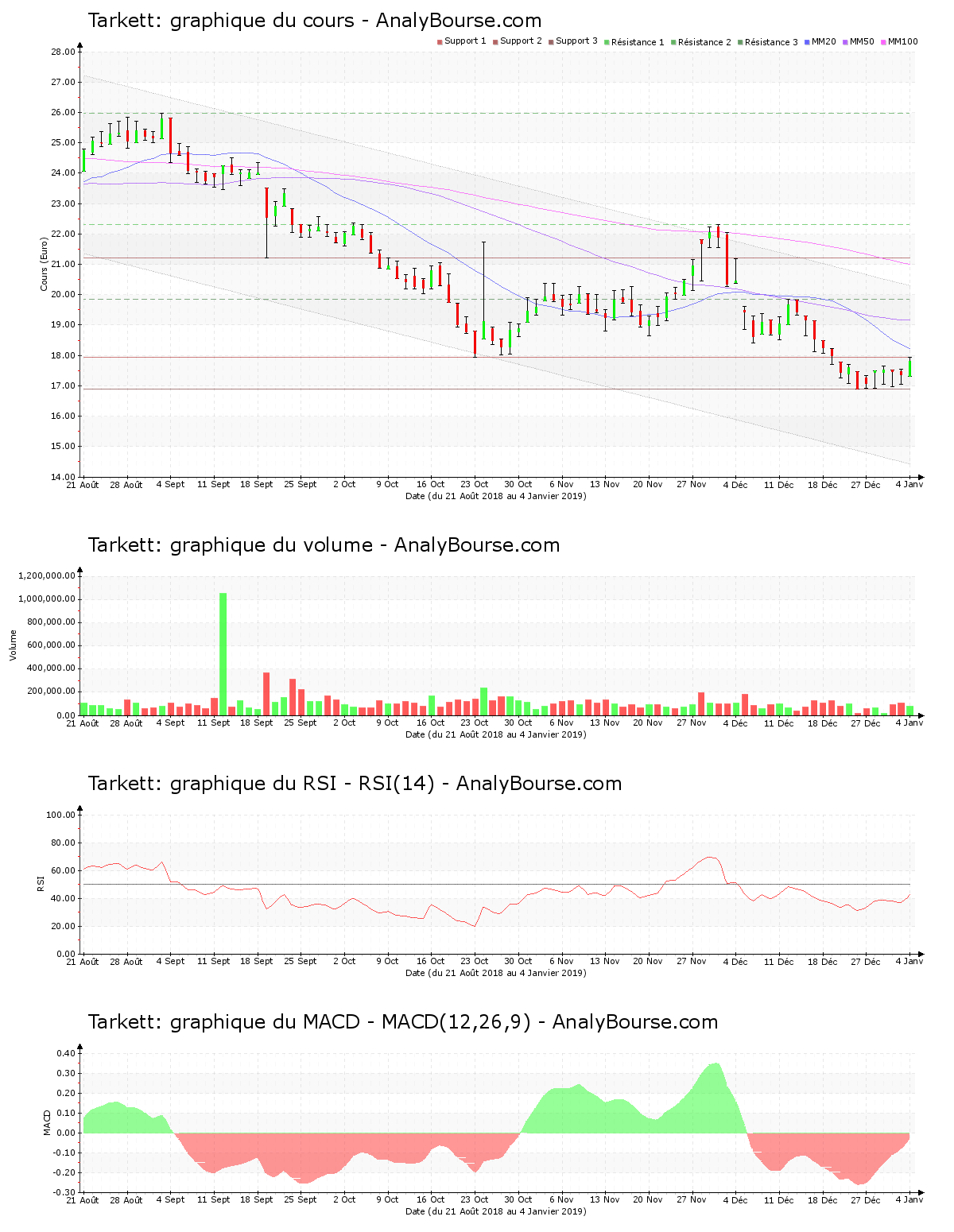Select the Résistance 2 legend entry
The image size is (954, 1232).
[701, 42]
